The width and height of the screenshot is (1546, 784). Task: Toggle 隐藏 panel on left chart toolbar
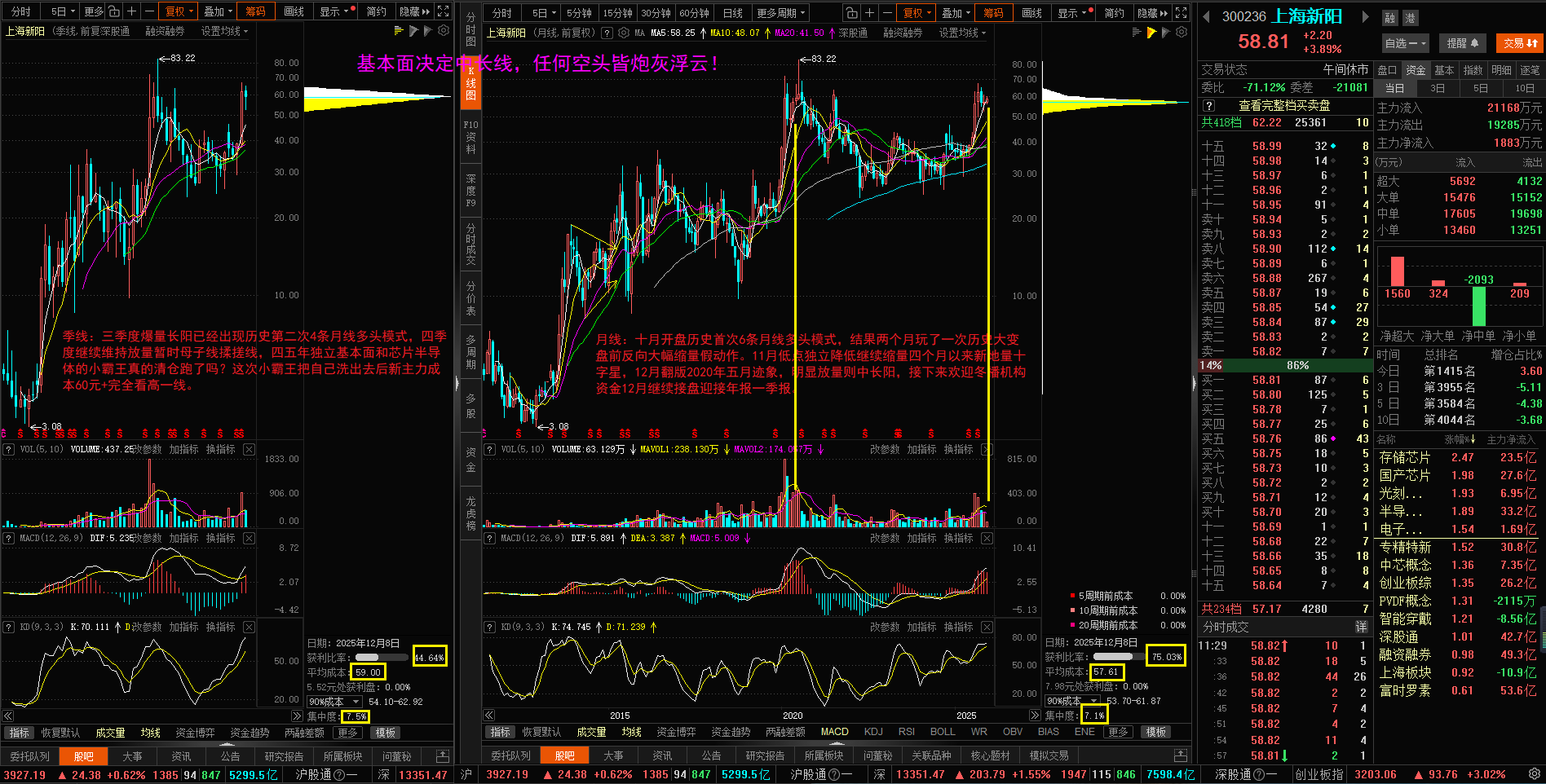(415, 11)
